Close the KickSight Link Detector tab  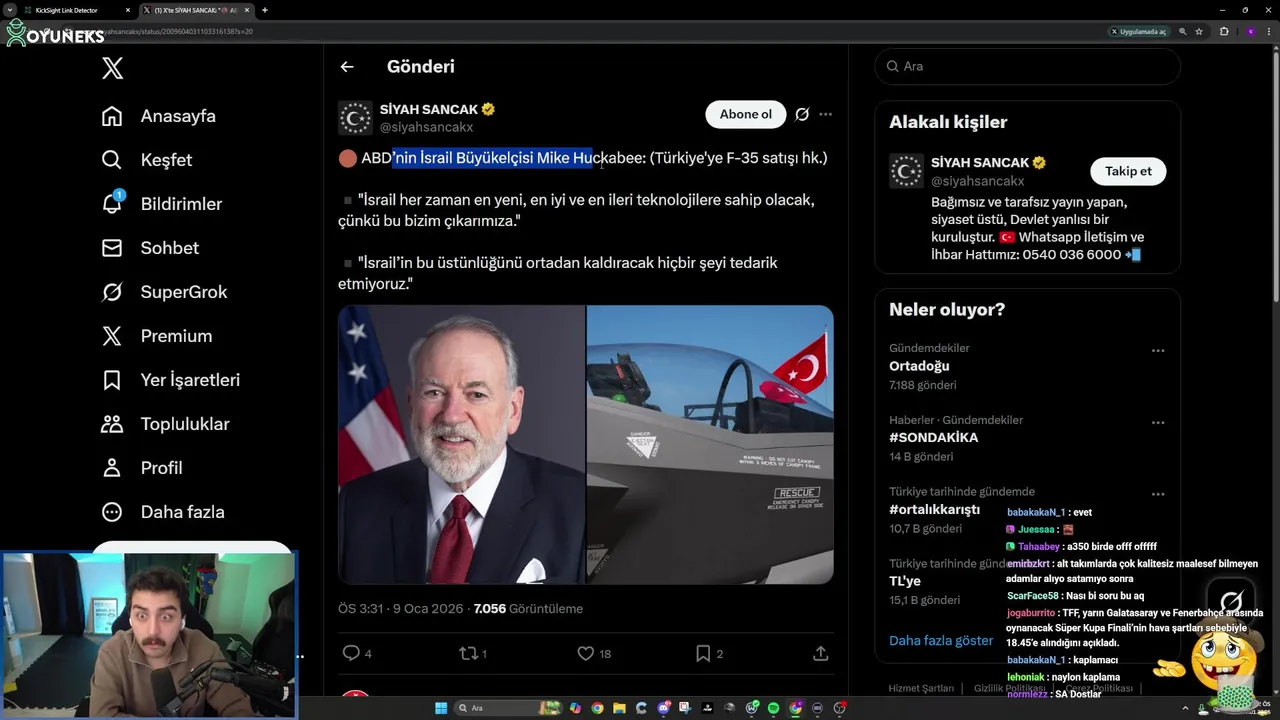[128, 10]
